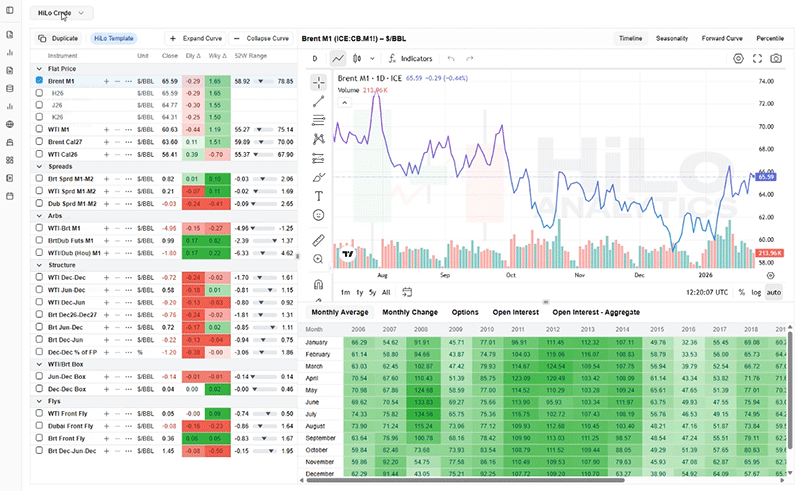Screen dimensions: 800x491
Task: Check the Jun-Dec Box checkbox
Action: (x=39, y=376)
